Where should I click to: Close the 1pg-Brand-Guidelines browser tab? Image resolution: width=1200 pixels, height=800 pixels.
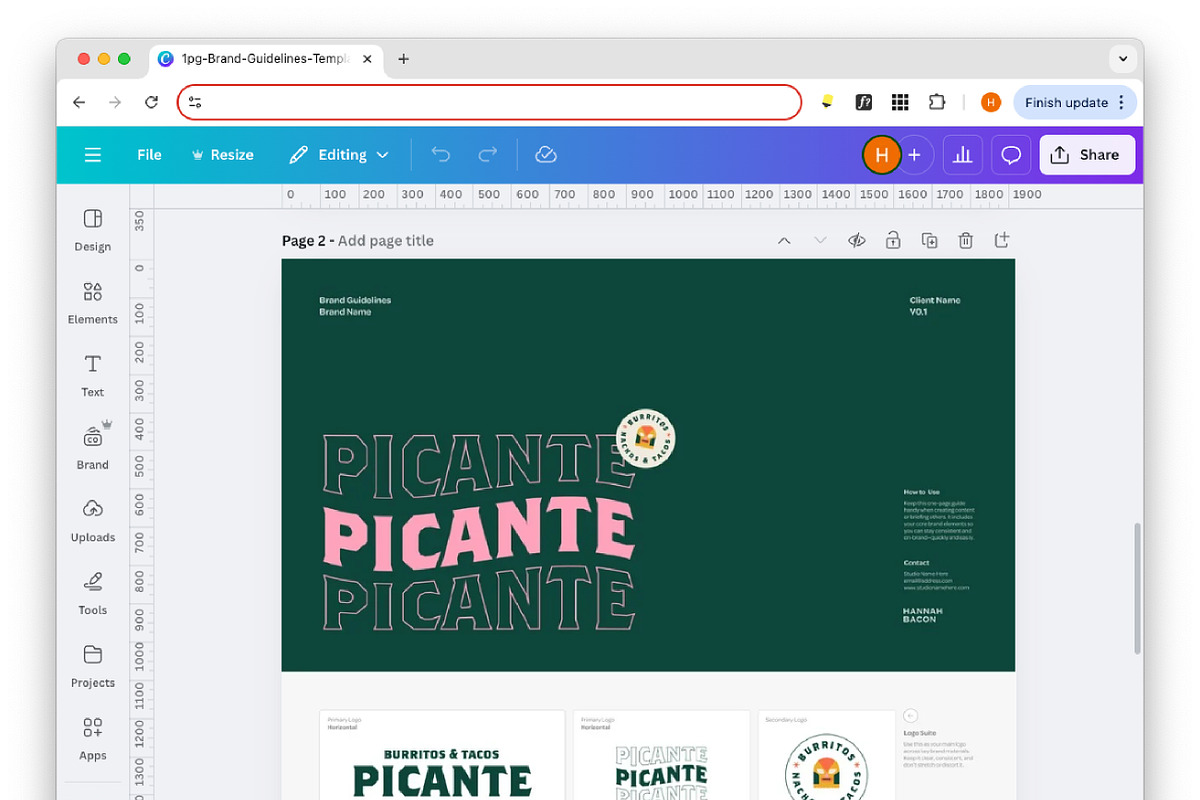(367, 59)
